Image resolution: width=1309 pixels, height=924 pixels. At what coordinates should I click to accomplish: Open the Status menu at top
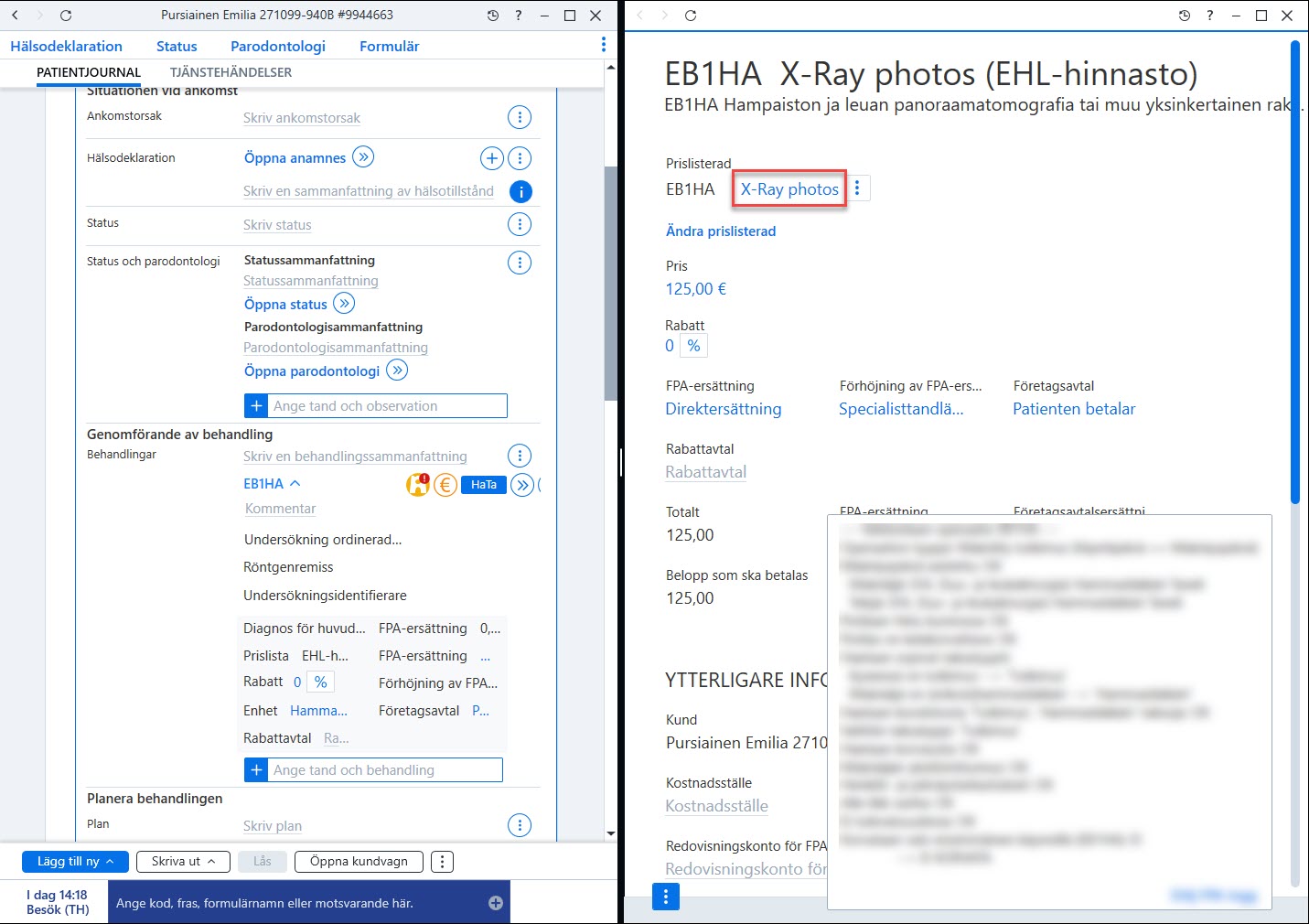tap(177, 46)
